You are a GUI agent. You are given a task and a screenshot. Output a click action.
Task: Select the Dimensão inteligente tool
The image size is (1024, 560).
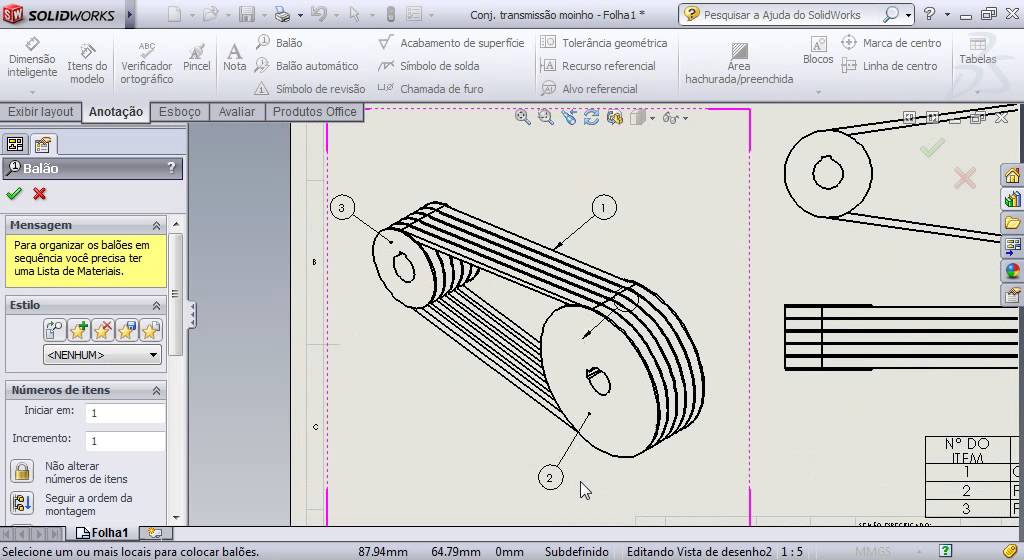[x=32, y=59]
